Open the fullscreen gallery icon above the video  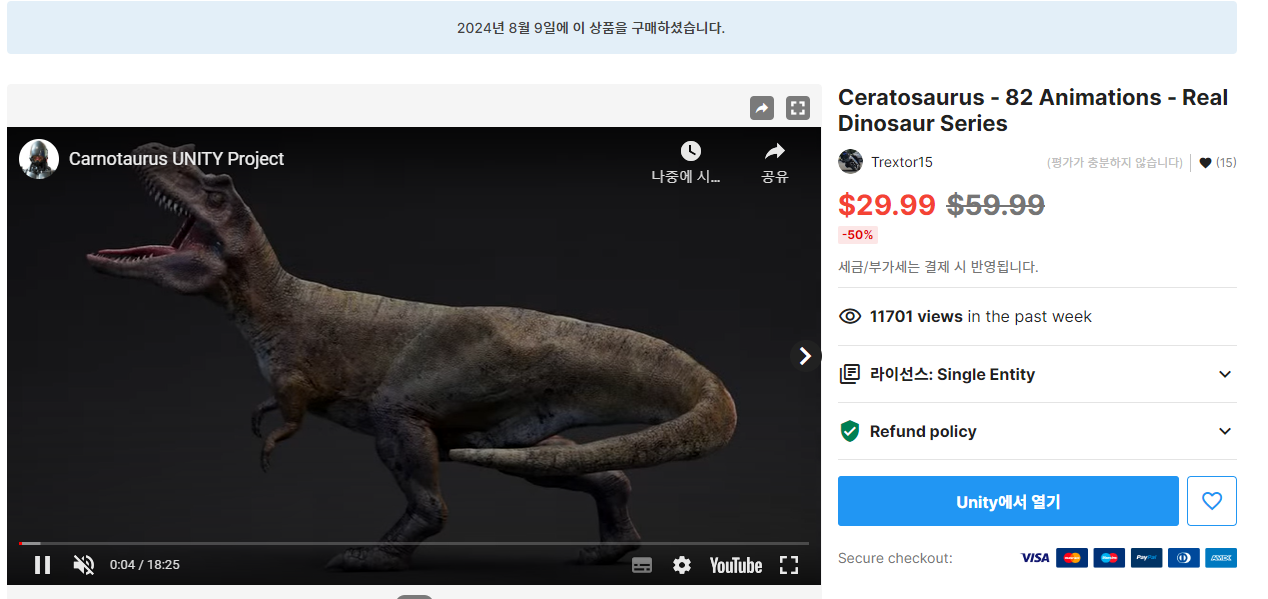click(x=797, y=108)
